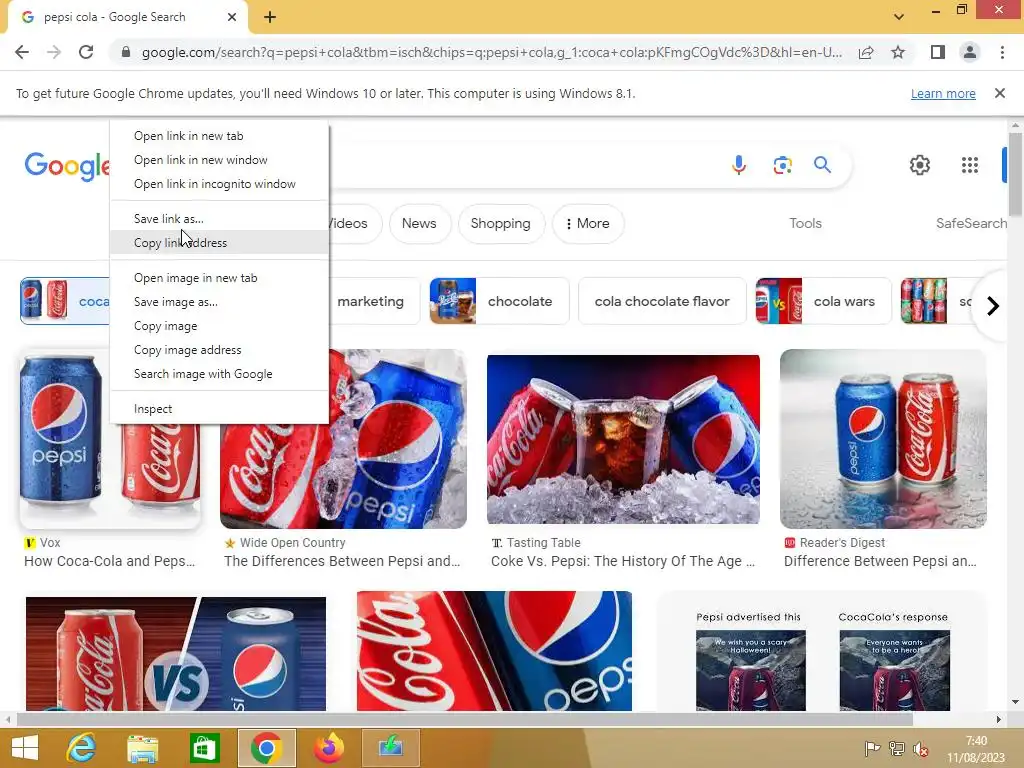Screen dimensions: 1024x768
Task: Follow the Learn more link
Action: coord(943,93)
